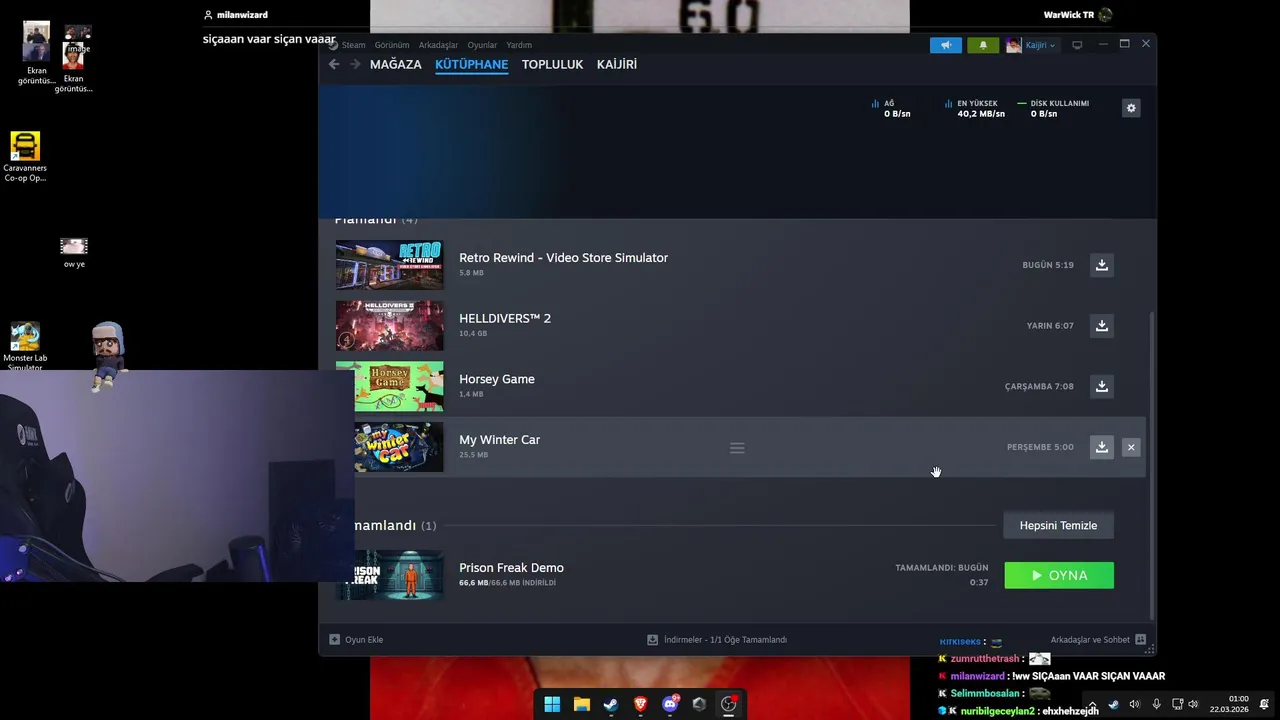Click Retro Rewind - Video Store Simulator title
Screen dimensions: 1280x720
tap(563, 258)
